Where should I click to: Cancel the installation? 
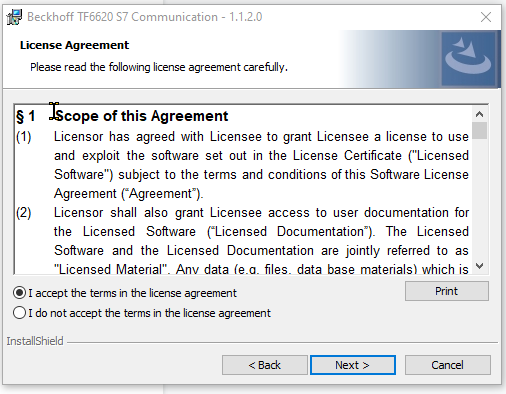tap(447, 365)
